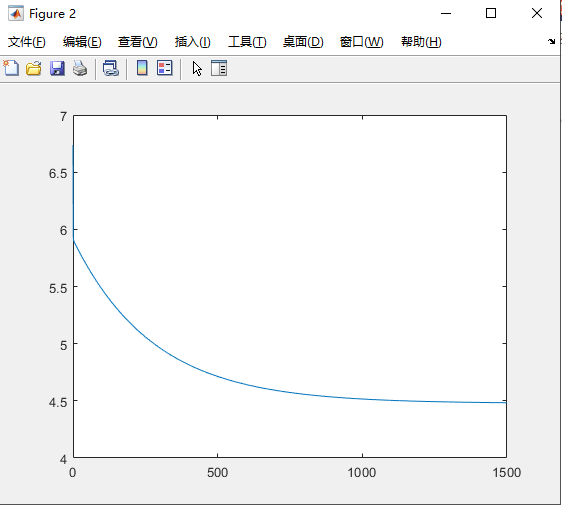Click the Figure 2 window title text

(x=52, y=14)
